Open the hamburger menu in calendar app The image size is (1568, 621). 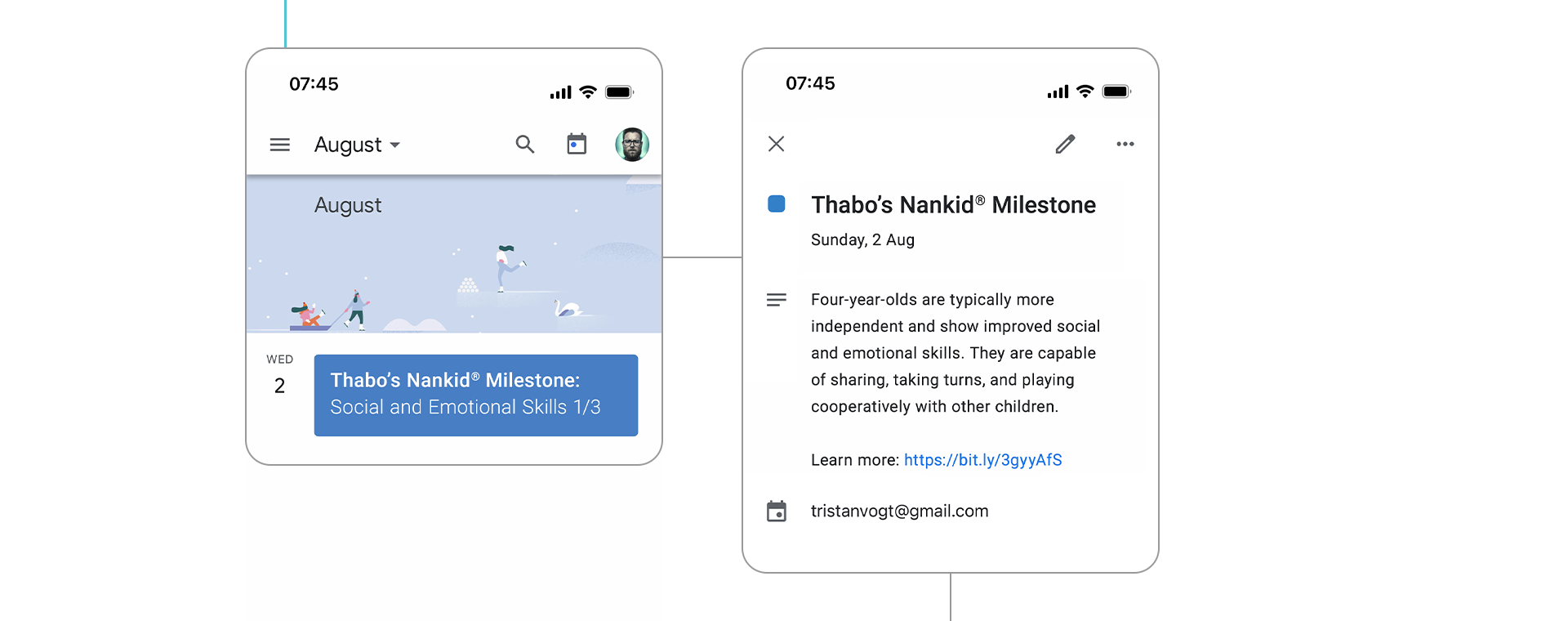(x=280, y=145)
